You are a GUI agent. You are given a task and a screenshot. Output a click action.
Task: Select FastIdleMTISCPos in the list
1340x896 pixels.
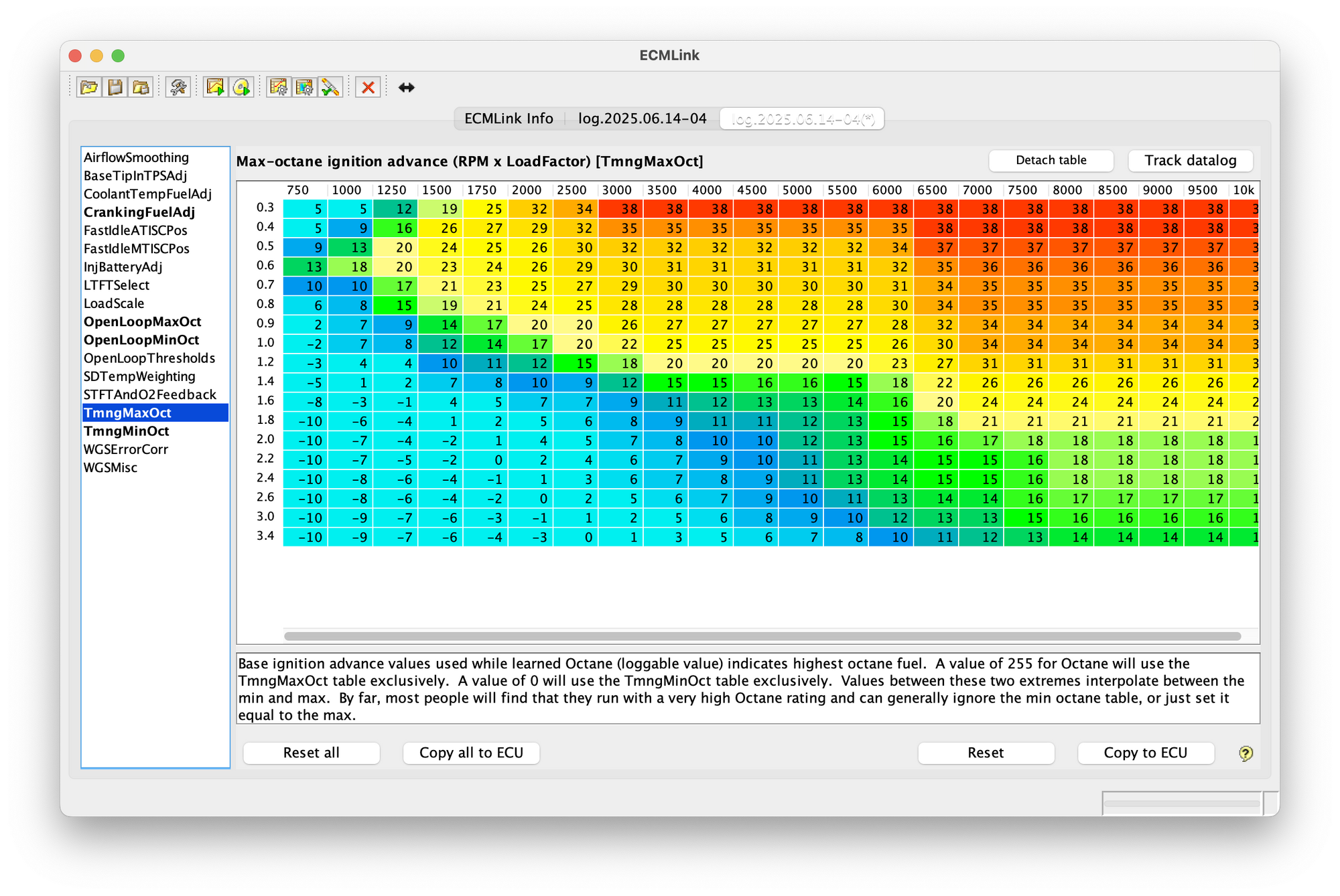155,248
